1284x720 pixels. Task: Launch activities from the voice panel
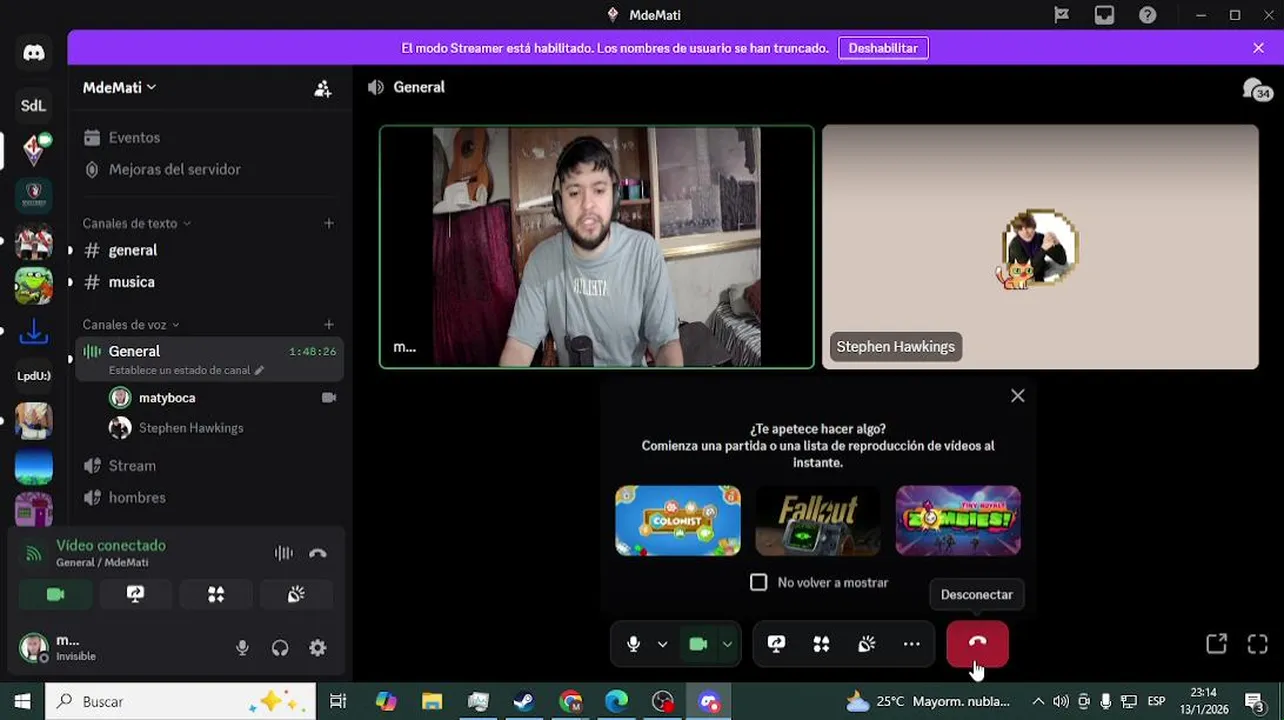[x=216, y=594]
